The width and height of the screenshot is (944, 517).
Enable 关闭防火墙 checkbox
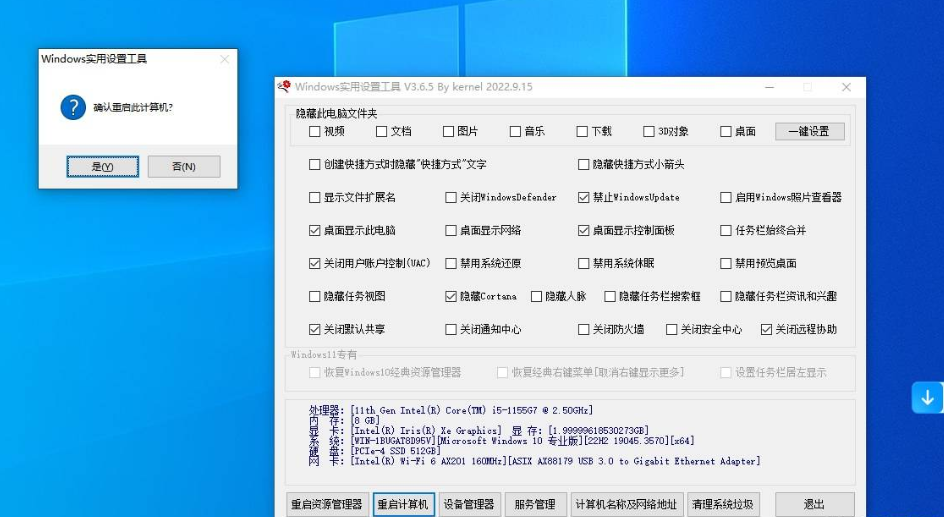(x=583, y=329)
